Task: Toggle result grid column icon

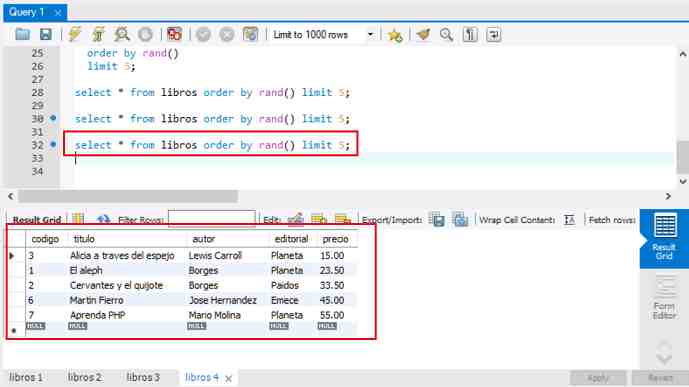Action: click(x=78, y=219)
